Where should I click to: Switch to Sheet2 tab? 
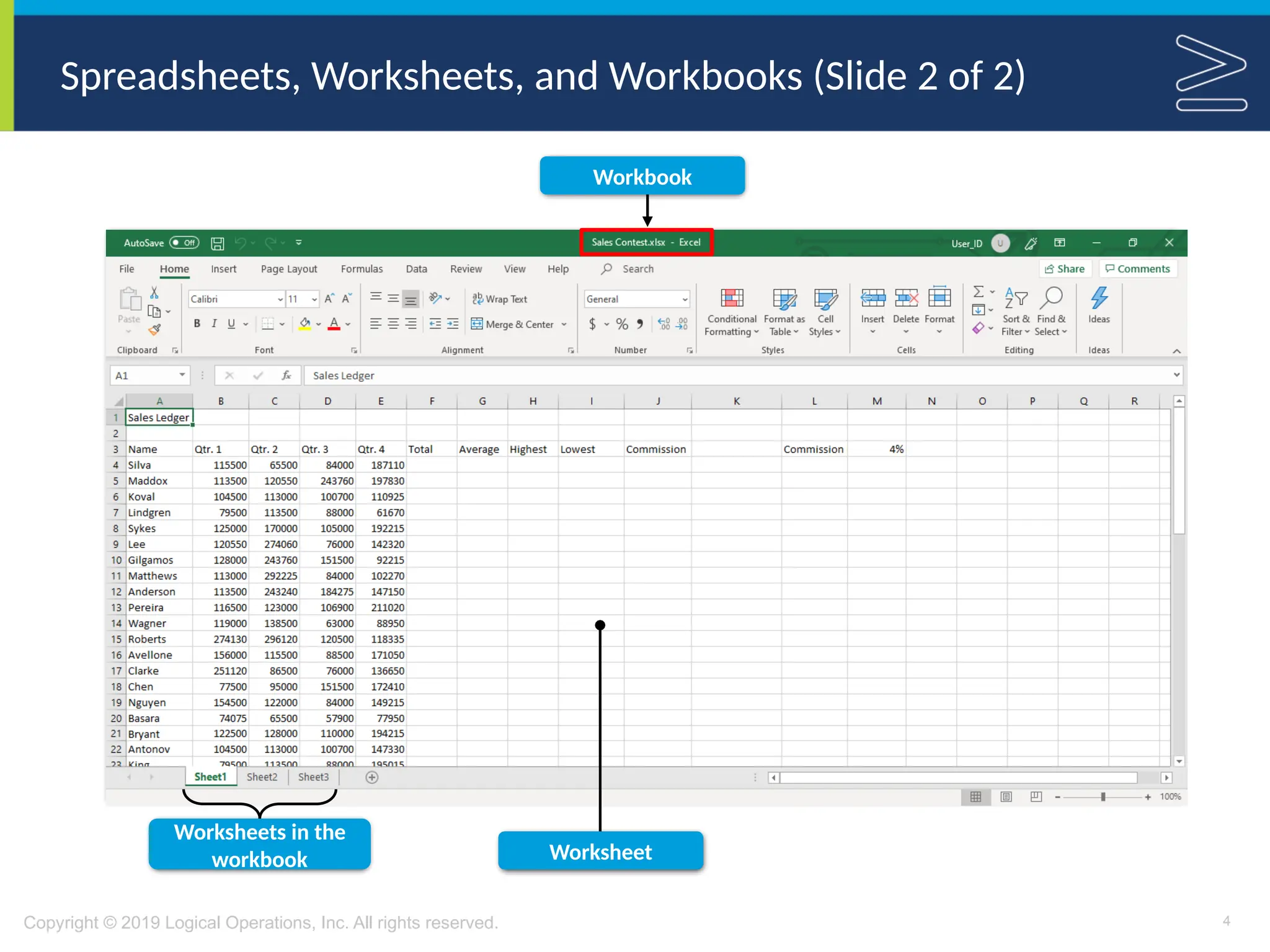point(262,777)
